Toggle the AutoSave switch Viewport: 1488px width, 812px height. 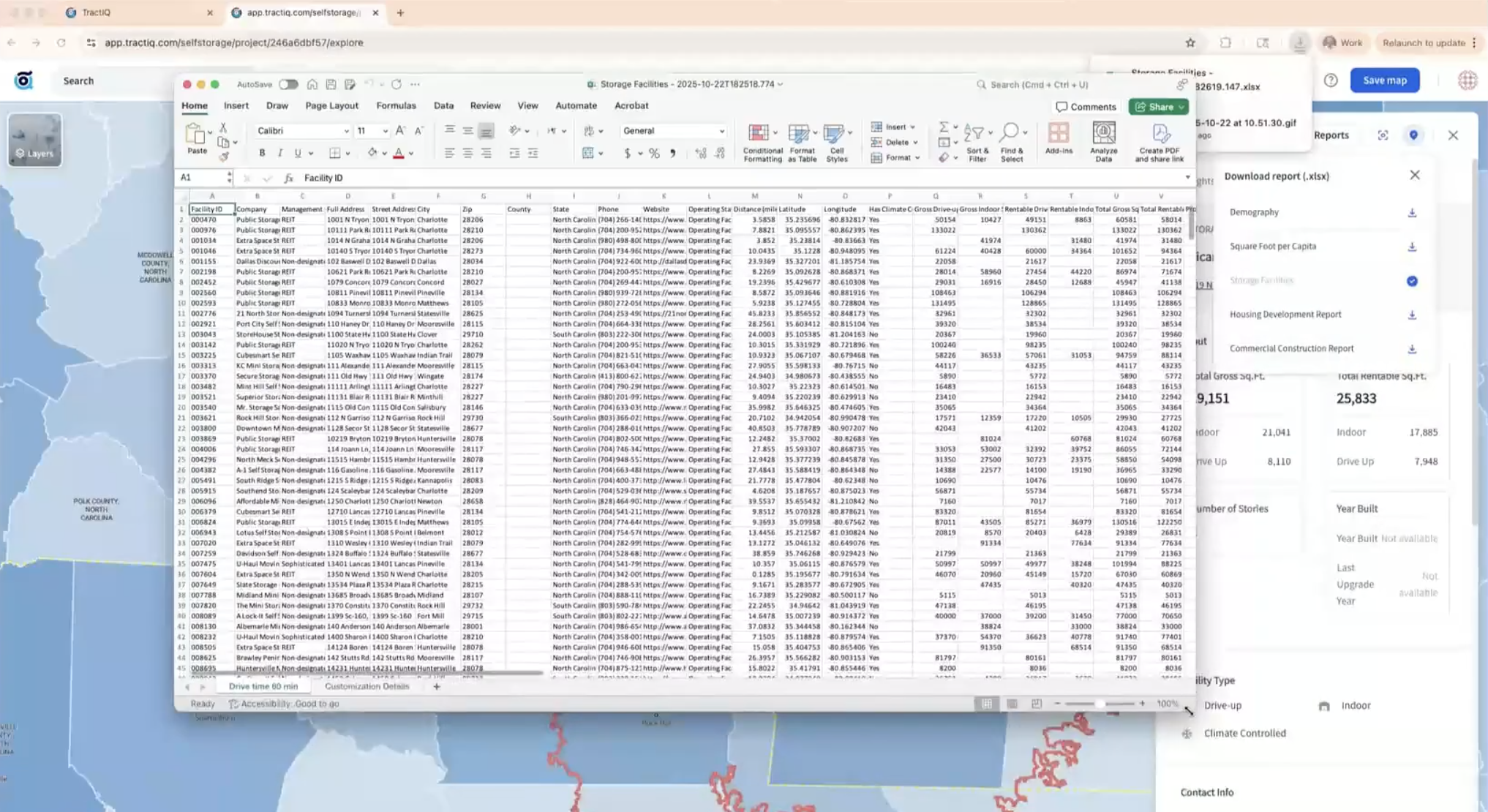coord(288,84)
